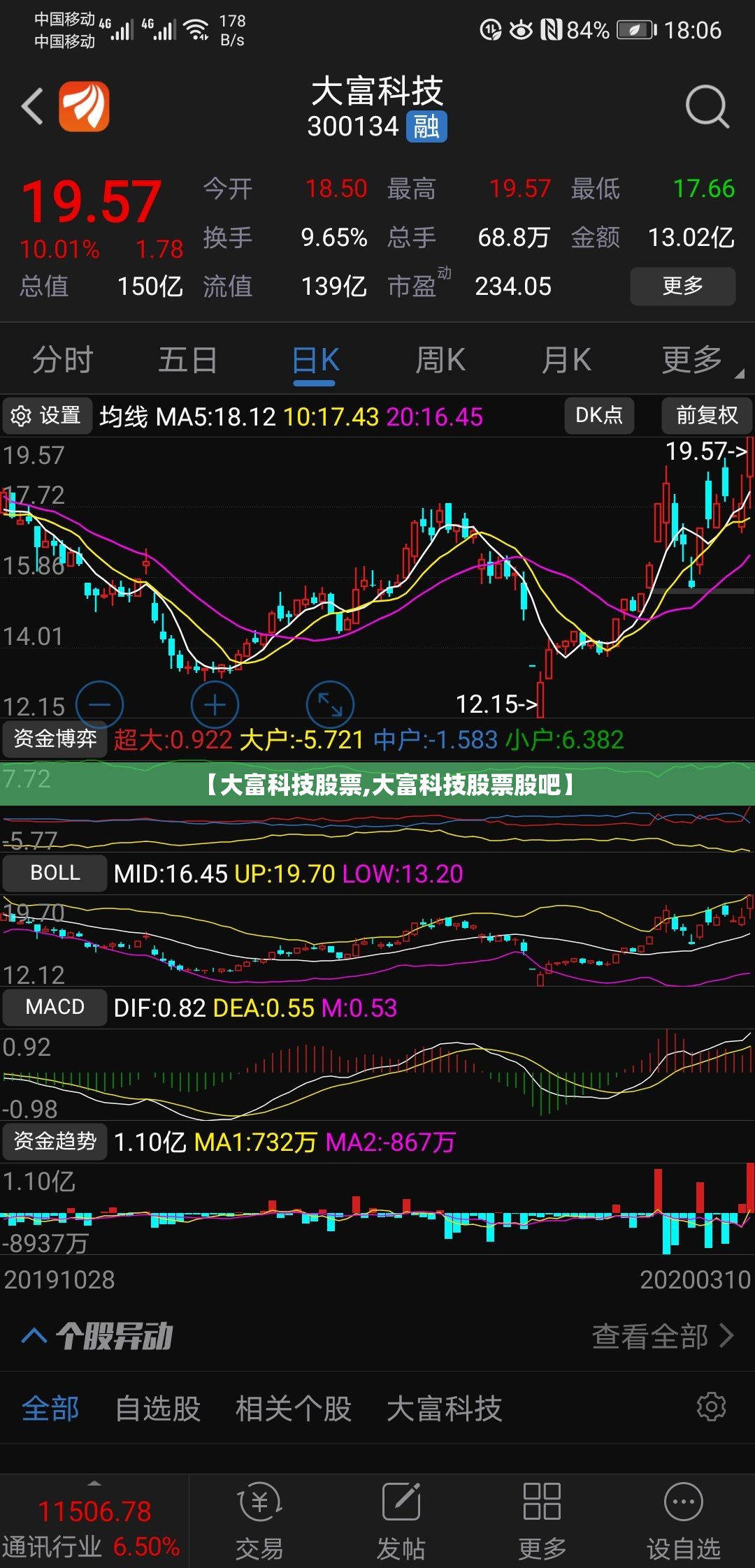Tap 10.01% change percentage
755x1568 pixels.
point(59,249)
